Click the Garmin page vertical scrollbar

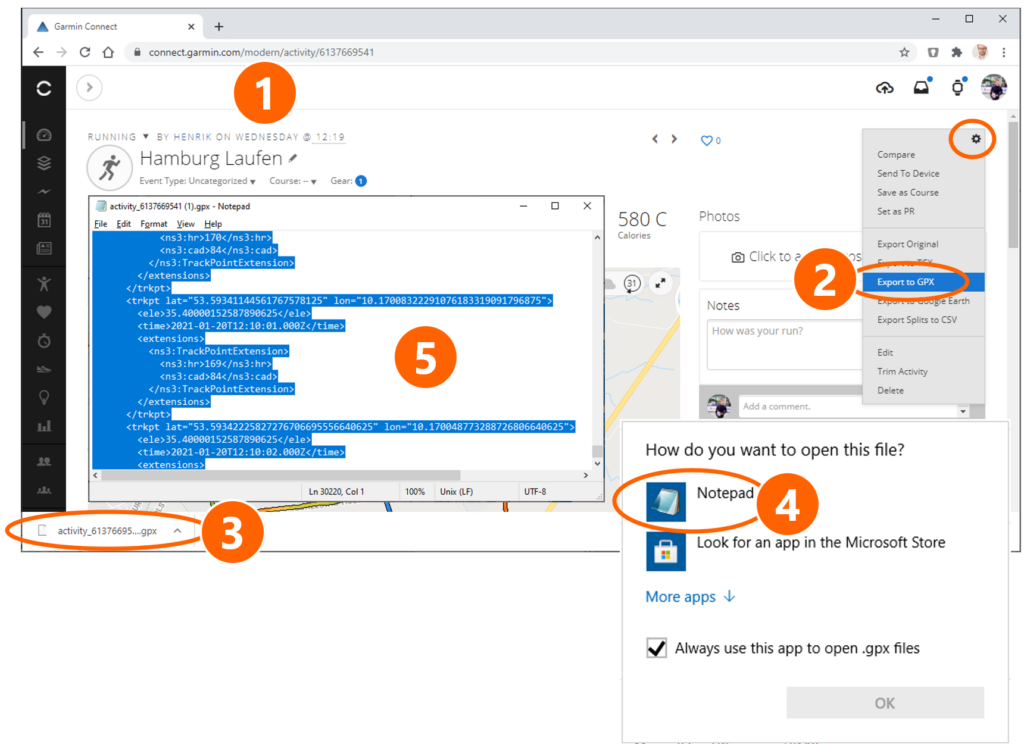pyautogui.click(x=1013, y=184)
